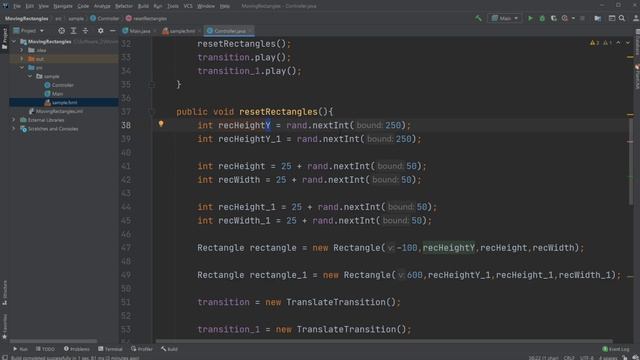Start debugging with the green bug icon
Image resolution: width=640 pixels, height=360 pixels.
[542, 18]
